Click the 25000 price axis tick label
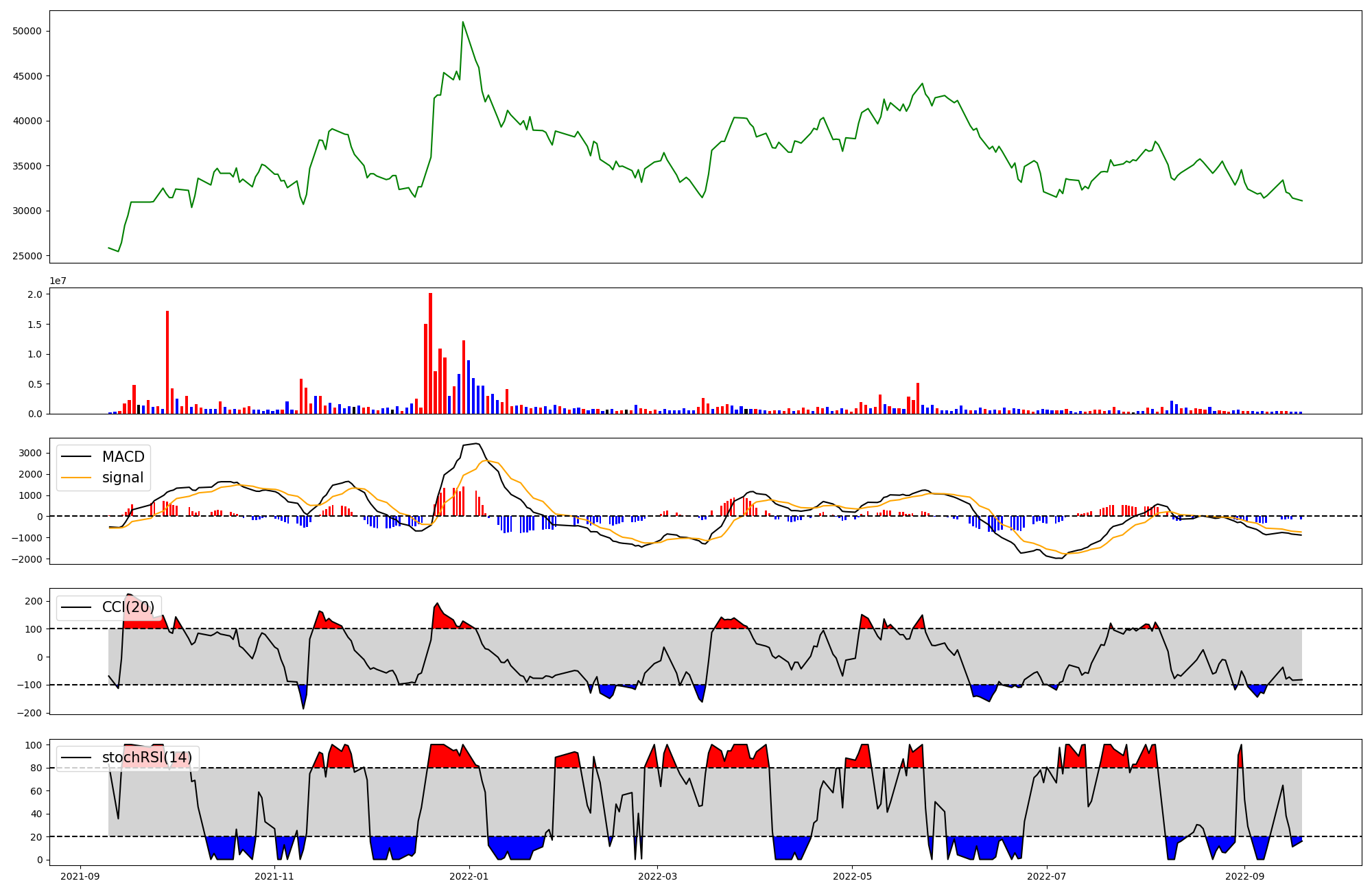This screenshot has height=892, width=1372. tap(27, 256)
